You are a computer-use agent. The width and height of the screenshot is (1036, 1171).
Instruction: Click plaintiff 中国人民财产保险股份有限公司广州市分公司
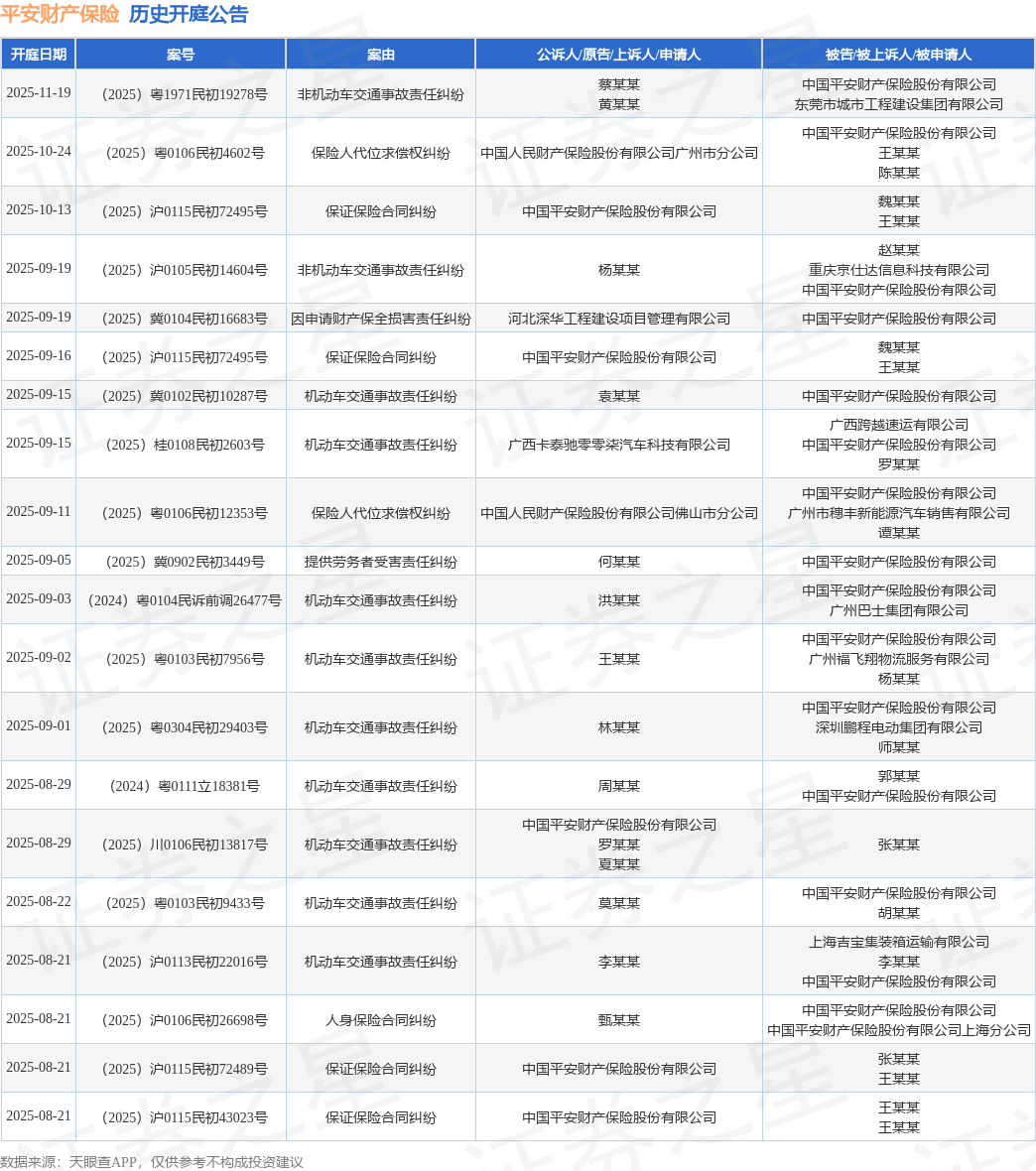click(x=619, y=153)
